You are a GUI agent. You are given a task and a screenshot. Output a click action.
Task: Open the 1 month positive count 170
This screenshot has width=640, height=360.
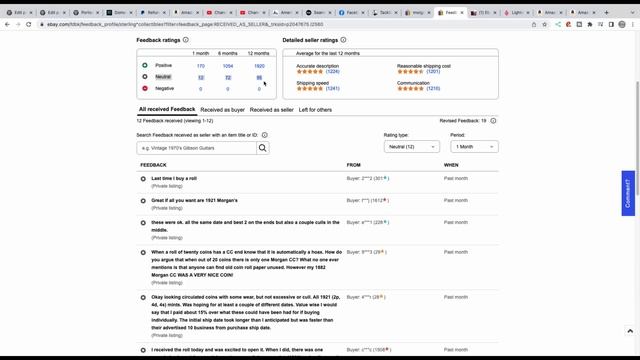tap(200, 66)
